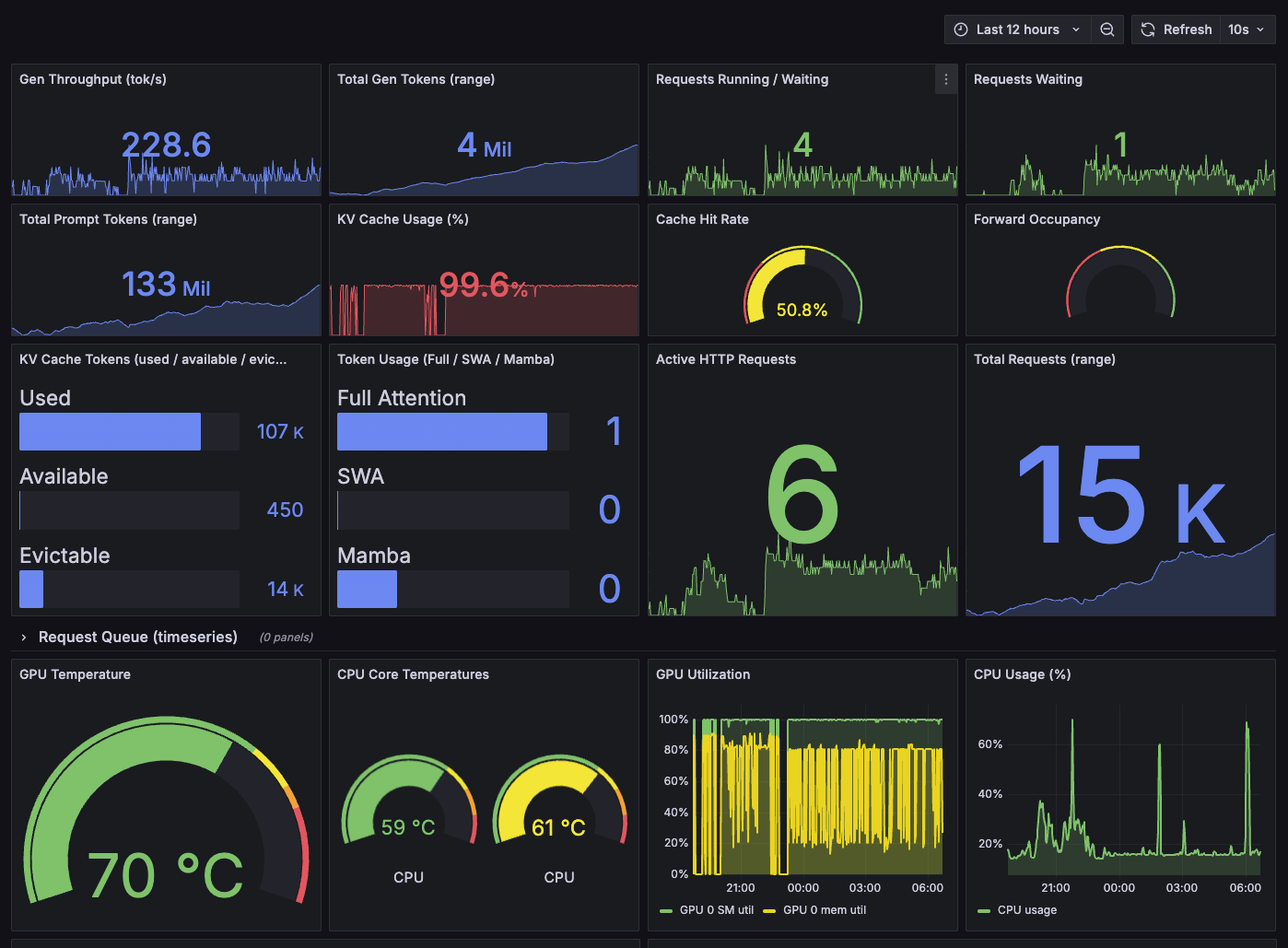
Task: Click the 99.6% KV cache value
Action: [484, 285]
